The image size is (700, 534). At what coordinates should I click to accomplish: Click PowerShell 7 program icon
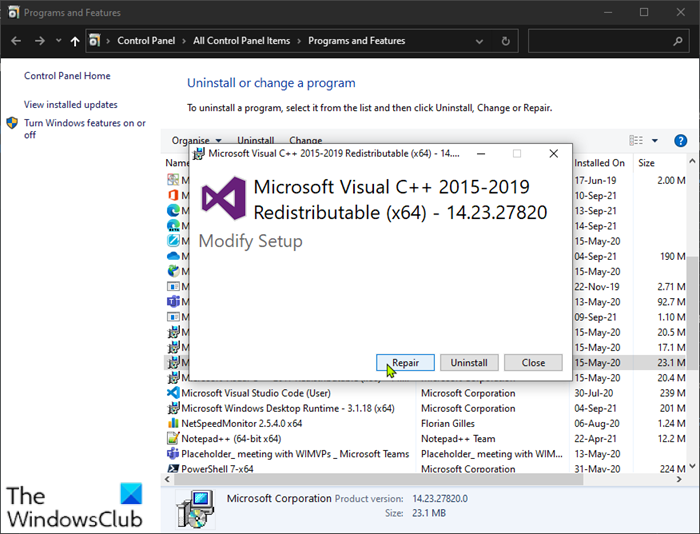coord(173,469)
